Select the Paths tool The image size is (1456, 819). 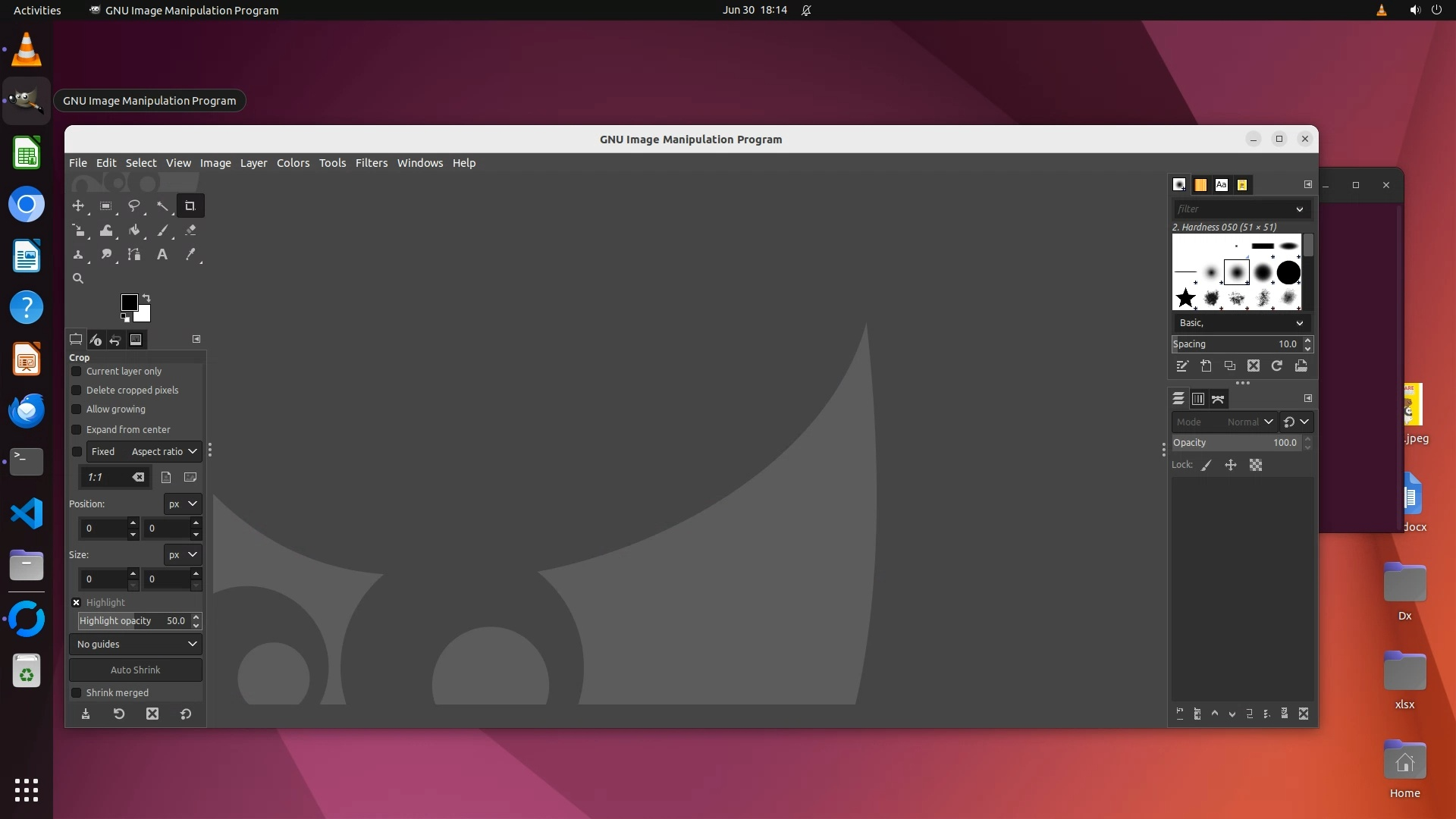(134, 255)
